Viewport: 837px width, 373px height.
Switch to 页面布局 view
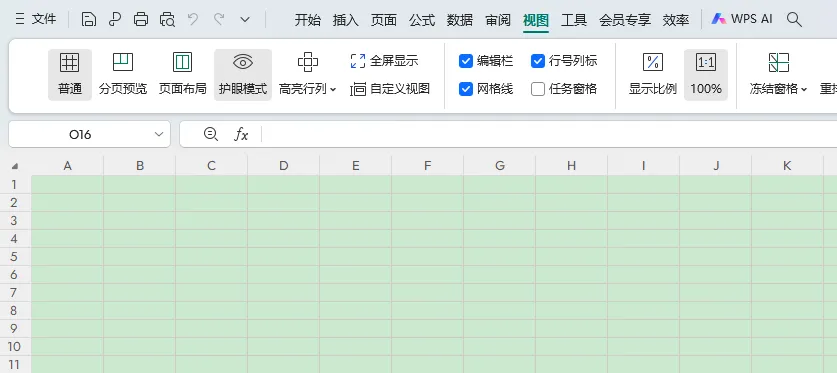183,74
